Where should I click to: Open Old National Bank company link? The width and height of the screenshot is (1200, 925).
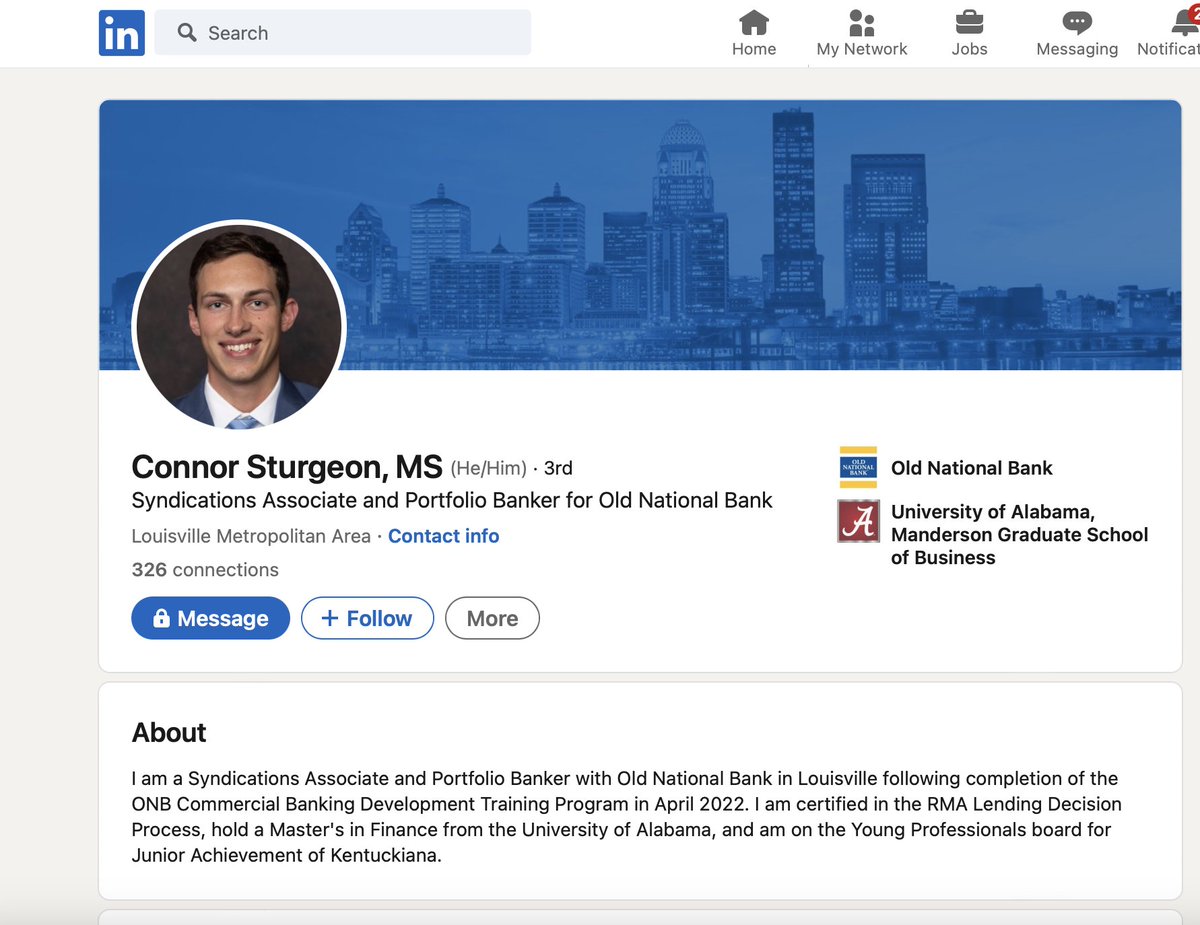click(972, 467)
